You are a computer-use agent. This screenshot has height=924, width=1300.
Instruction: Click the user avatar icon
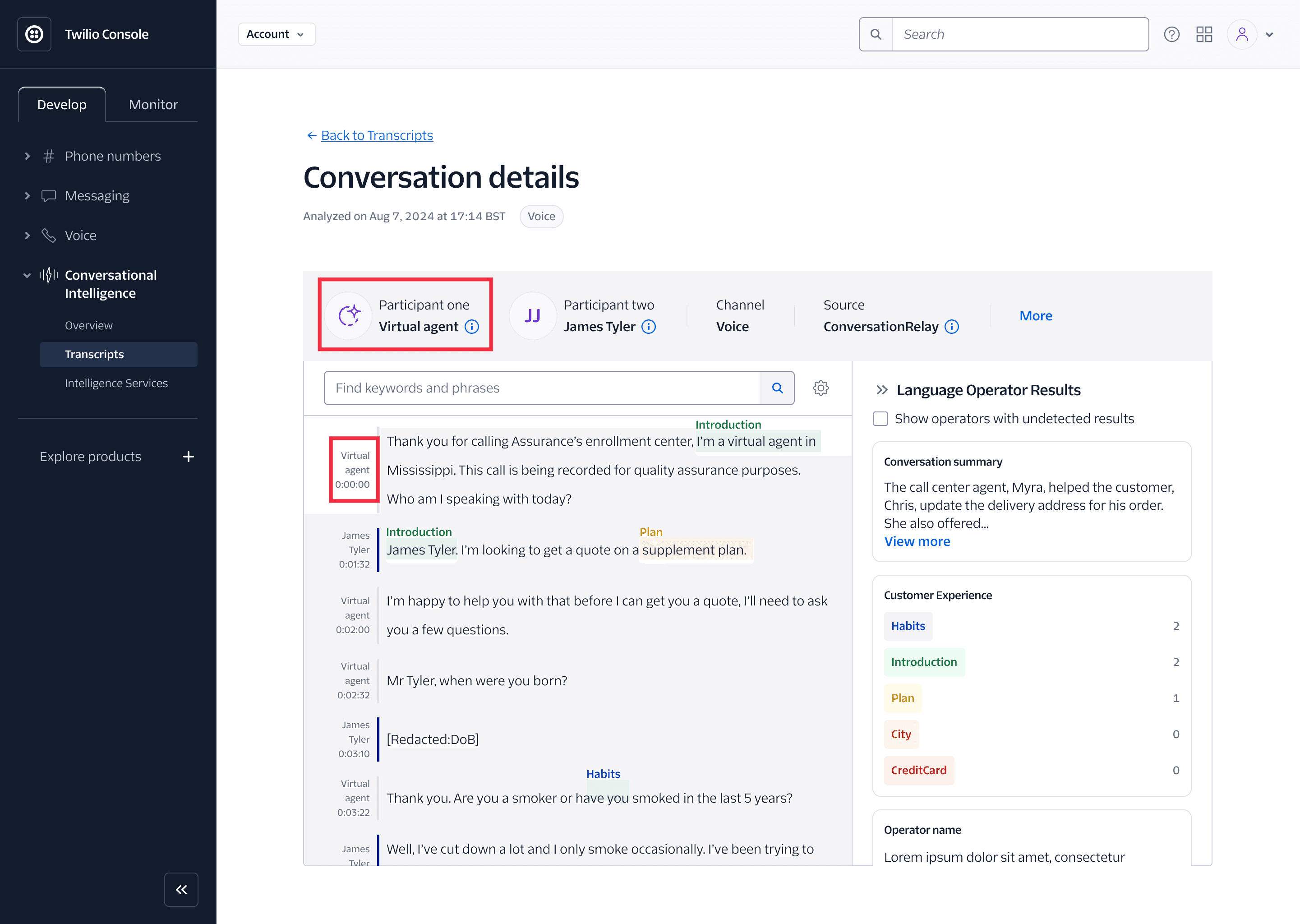(x=1242, y=34)
